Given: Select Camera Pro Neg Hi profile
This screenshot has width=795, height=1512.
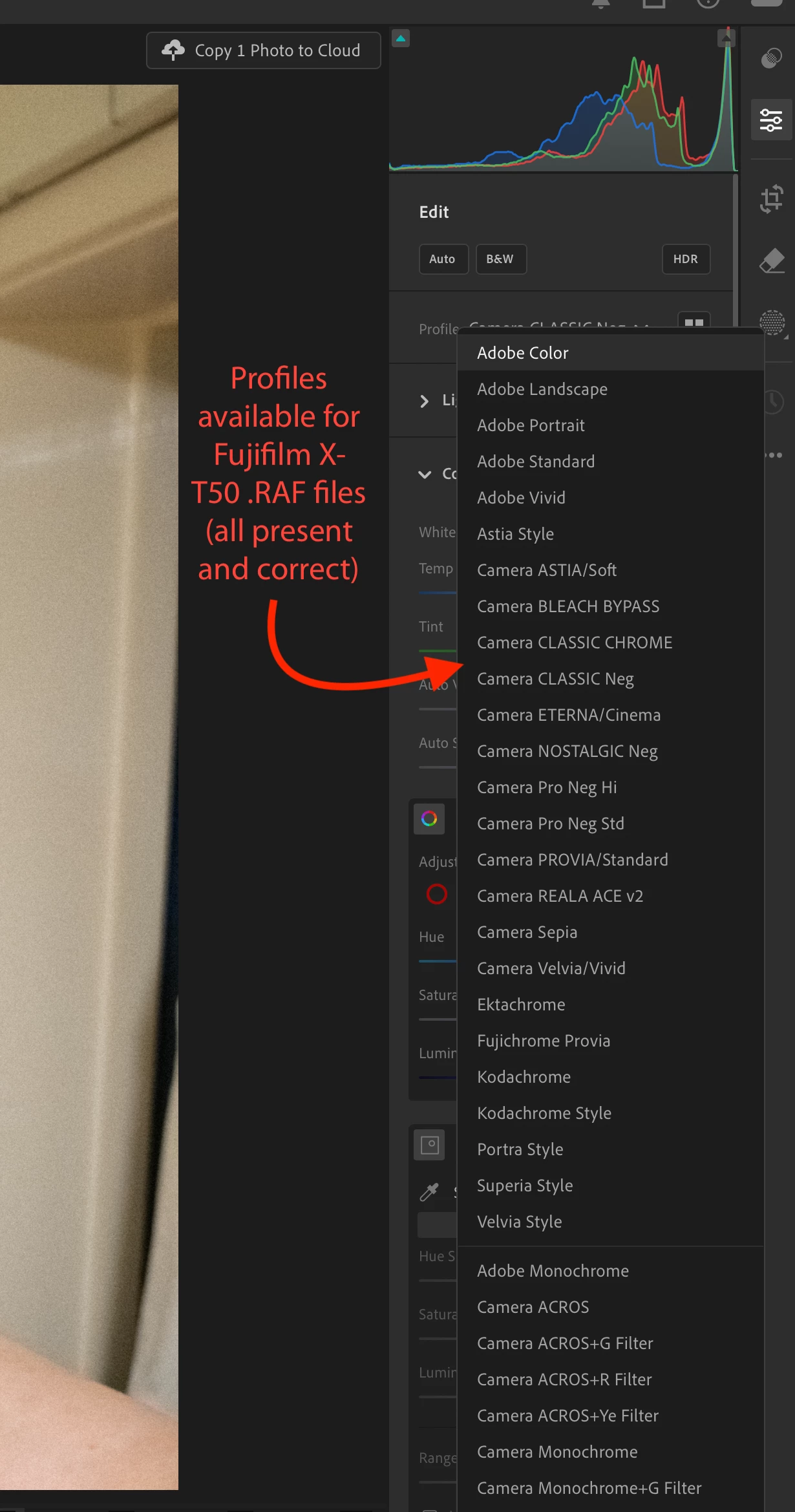Looking at the screenshot, I should coord(611,787).
